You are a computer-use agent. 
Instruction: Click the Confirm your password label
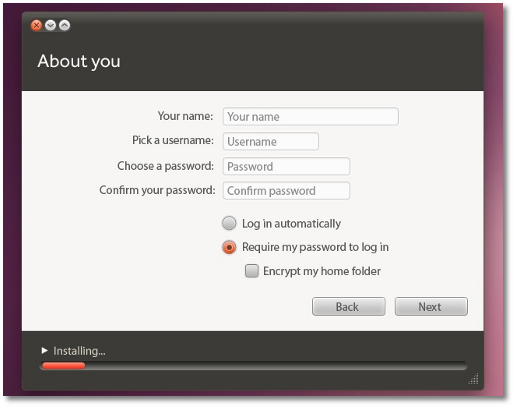click(157, 190)
